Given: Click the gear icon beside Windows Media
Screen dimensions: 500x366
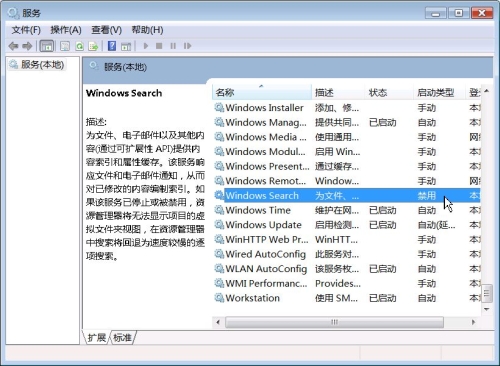Looking at the screenshot, I should tap(219, 137).
